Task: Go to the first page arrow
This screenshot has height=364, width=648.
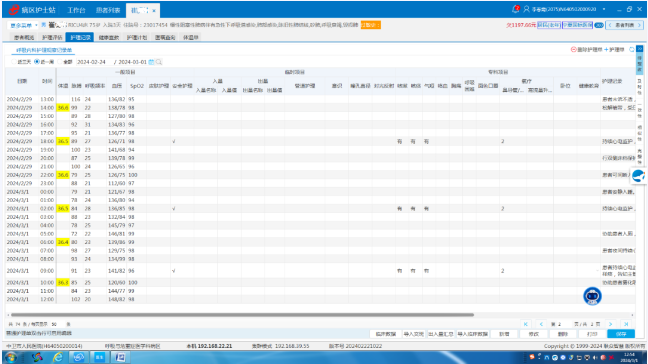Action: tap(526, 324)
